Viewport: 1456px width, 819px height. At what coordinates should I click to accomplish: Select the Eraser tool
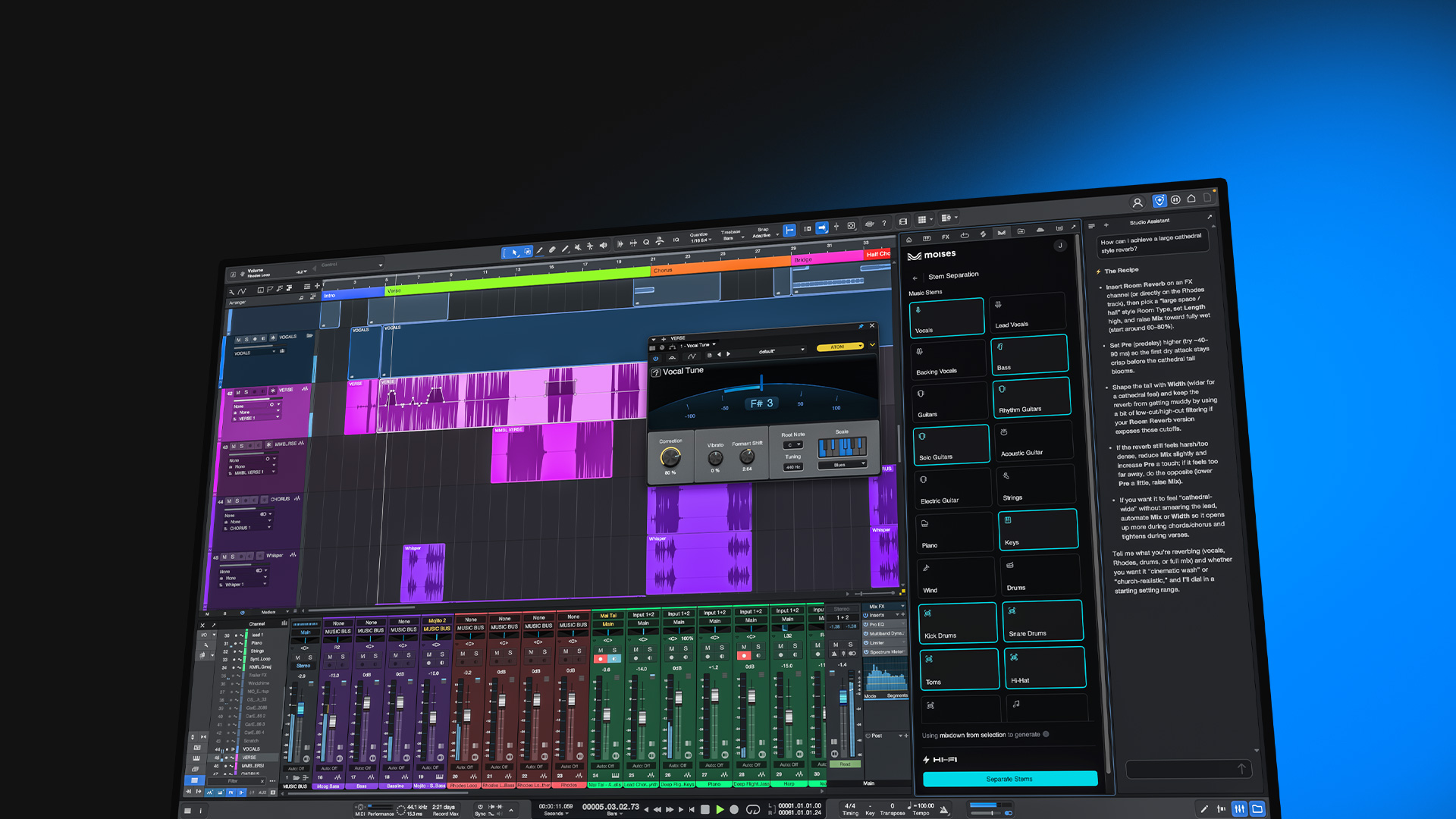(552, 249)
